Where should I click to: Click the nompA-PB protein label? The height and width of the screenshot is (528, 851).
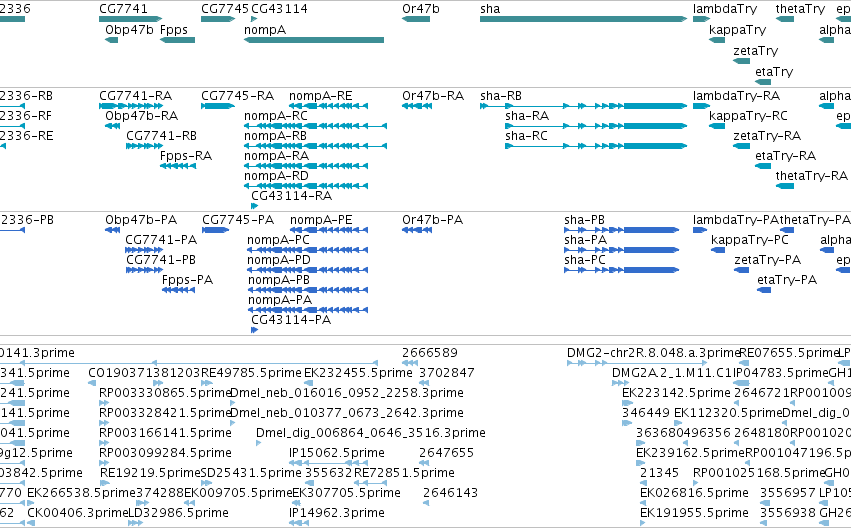278,280
